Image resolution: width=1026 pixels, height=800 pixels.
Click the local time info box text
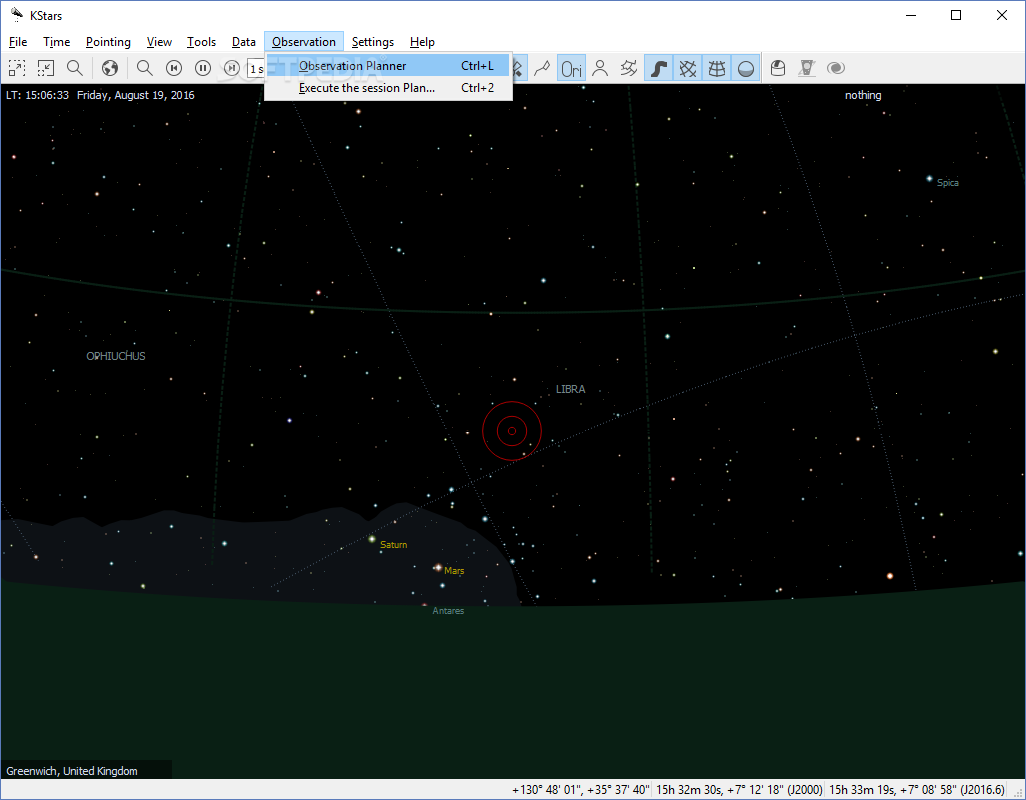[x=100, y=95]
